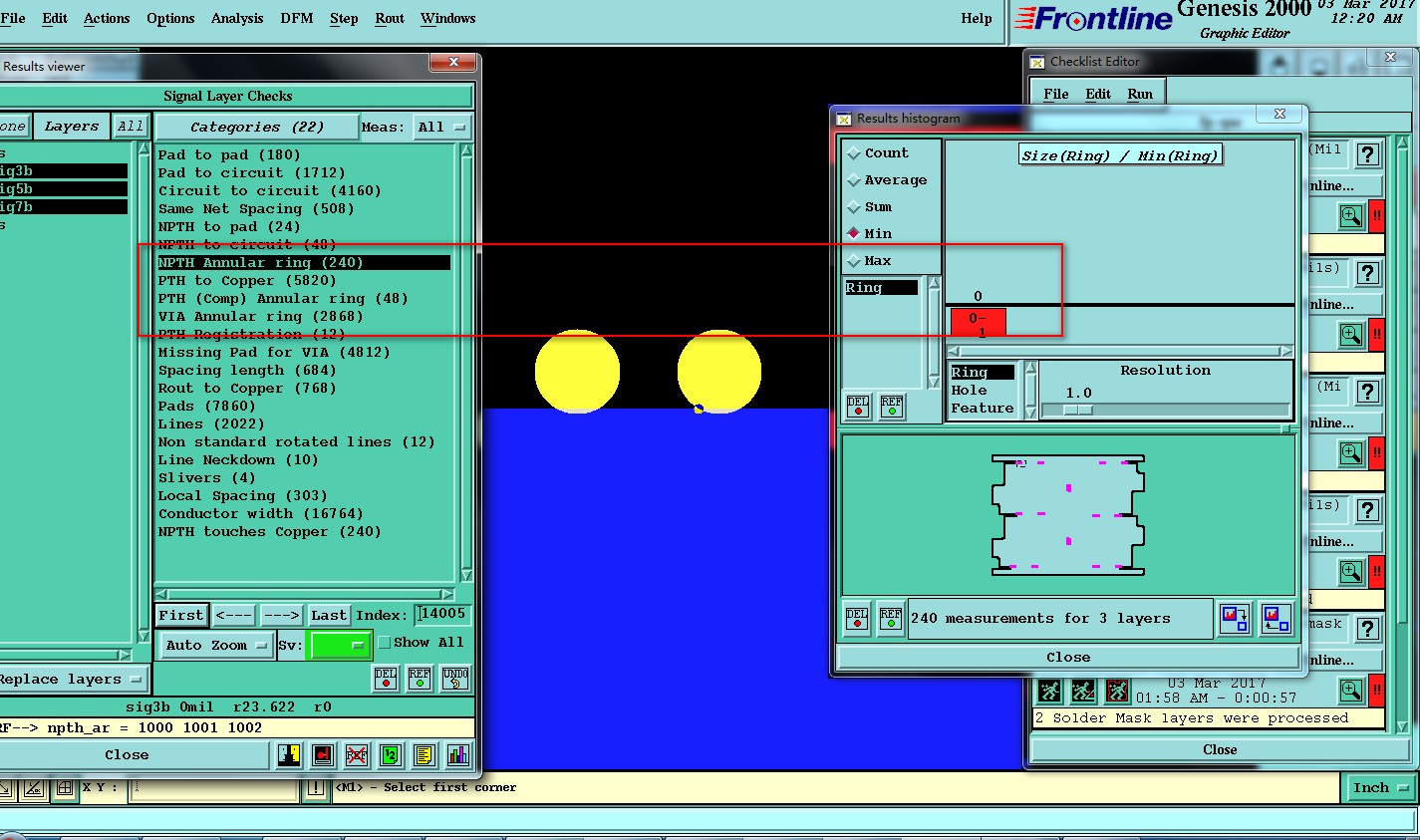The image size is (1420, 840).
Task: Open the Actions menu
Action: pyautogui.click(x=107, y=18)
